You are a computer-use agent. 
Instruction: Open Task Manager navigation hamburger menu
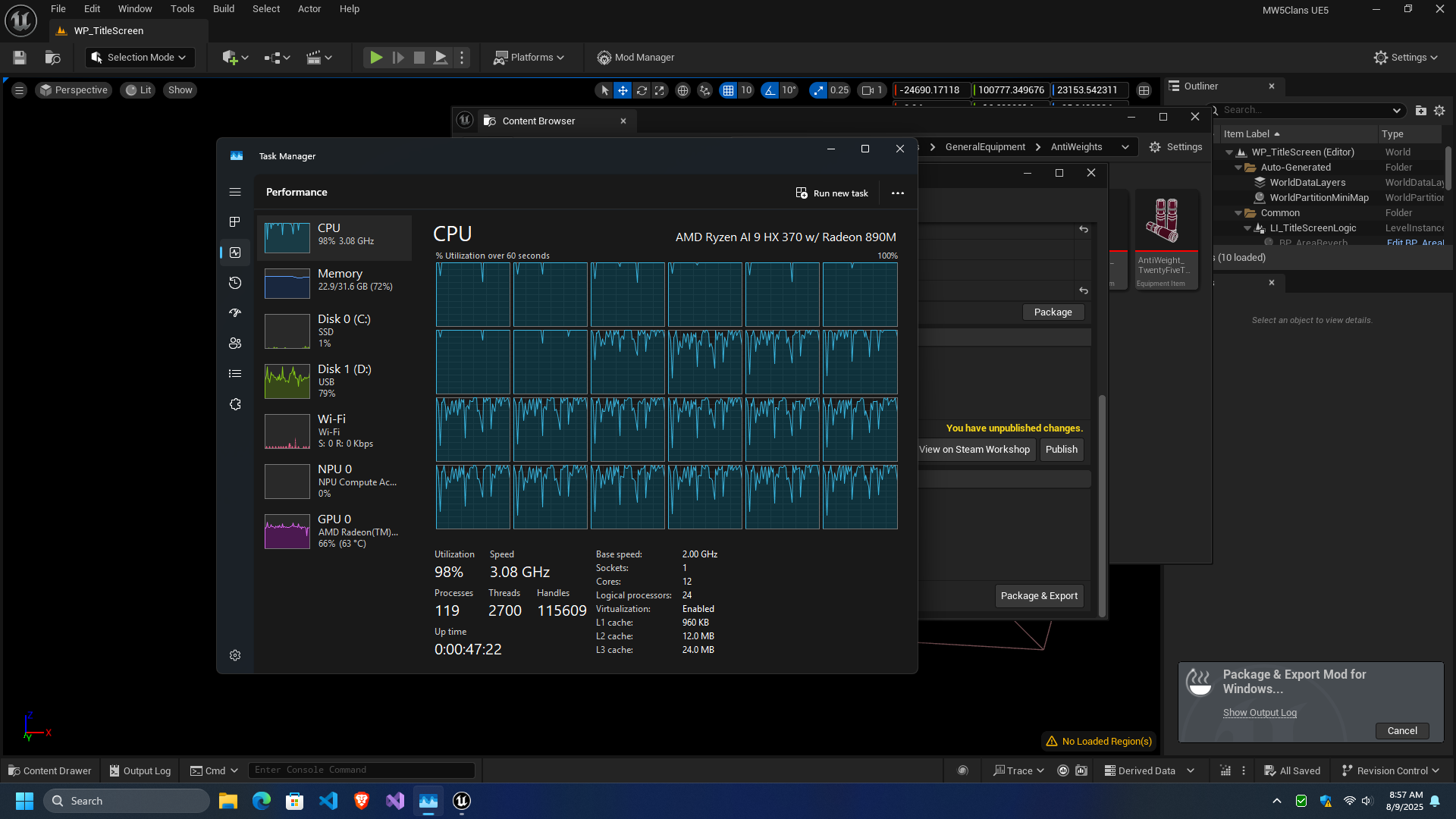tap(235, 193)
